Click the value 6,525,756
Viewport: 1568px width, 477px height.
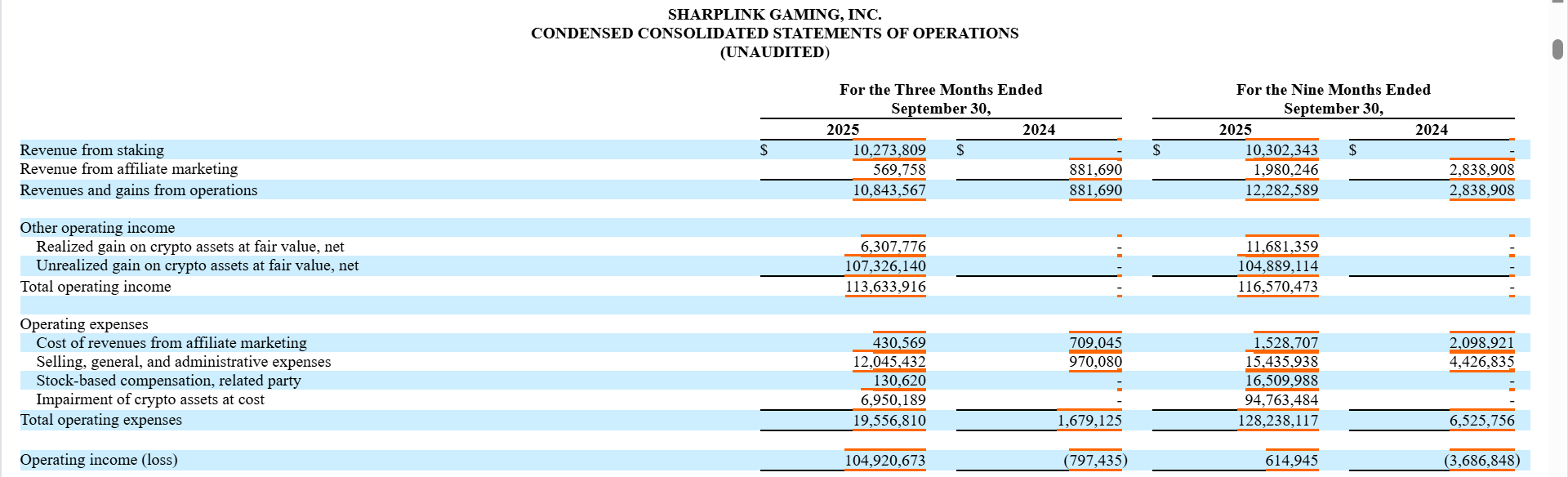click(x=1481, y=421)
